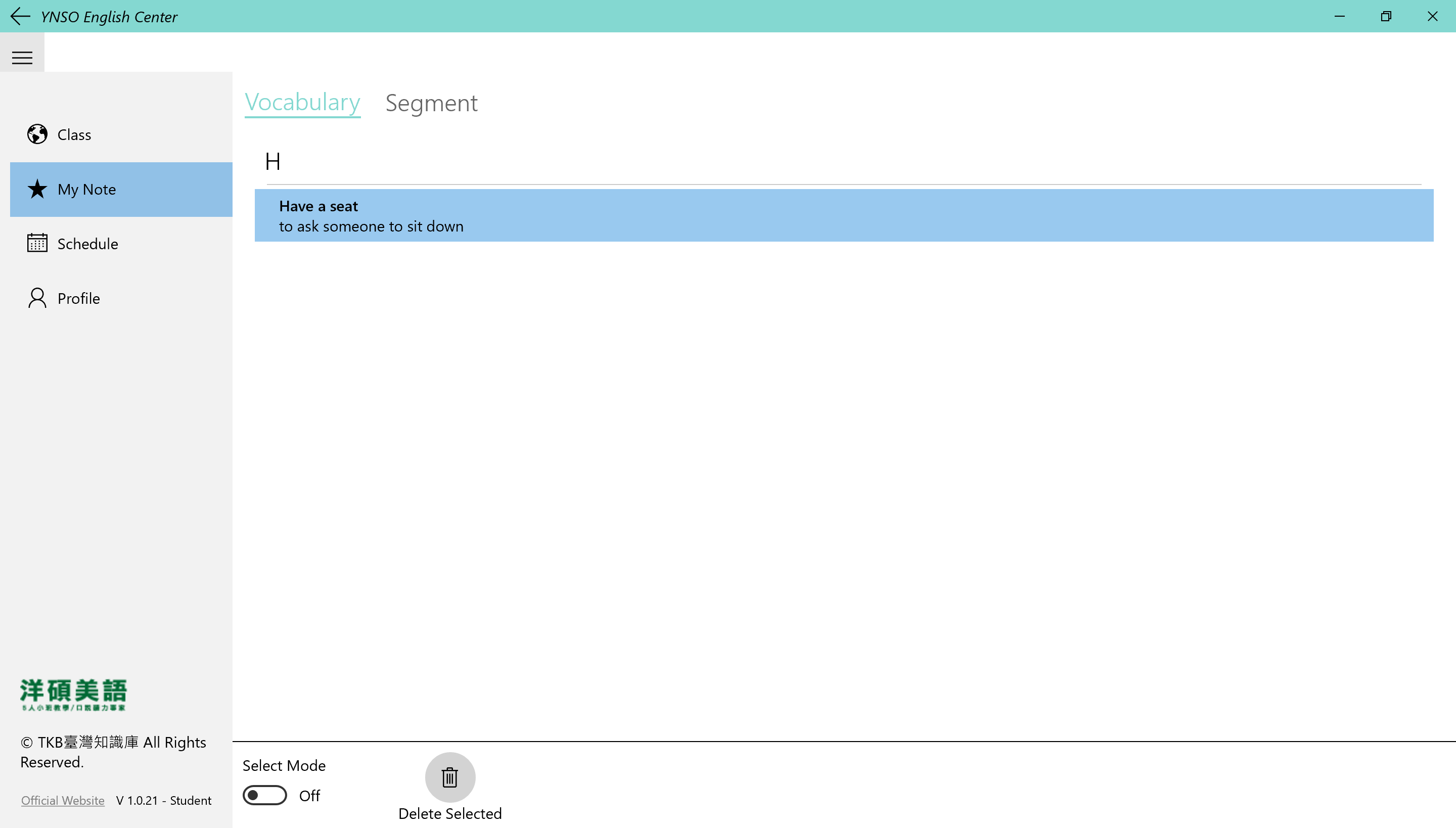Restore down the application window
Image resolution: width=1456 pixels, height=828 pixels.
(1385, 16)
